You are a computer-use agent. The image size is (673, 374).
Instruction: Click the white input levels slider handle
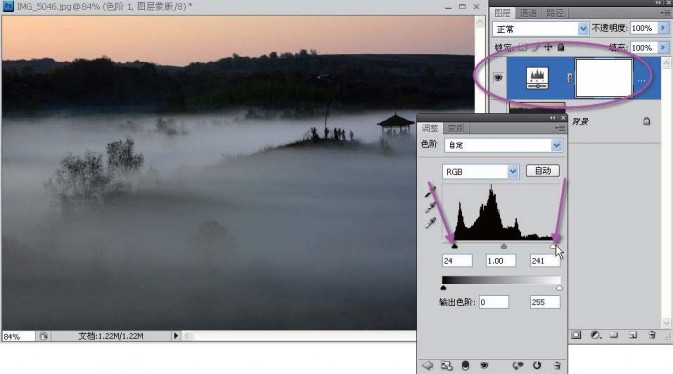tap(554, 246)
